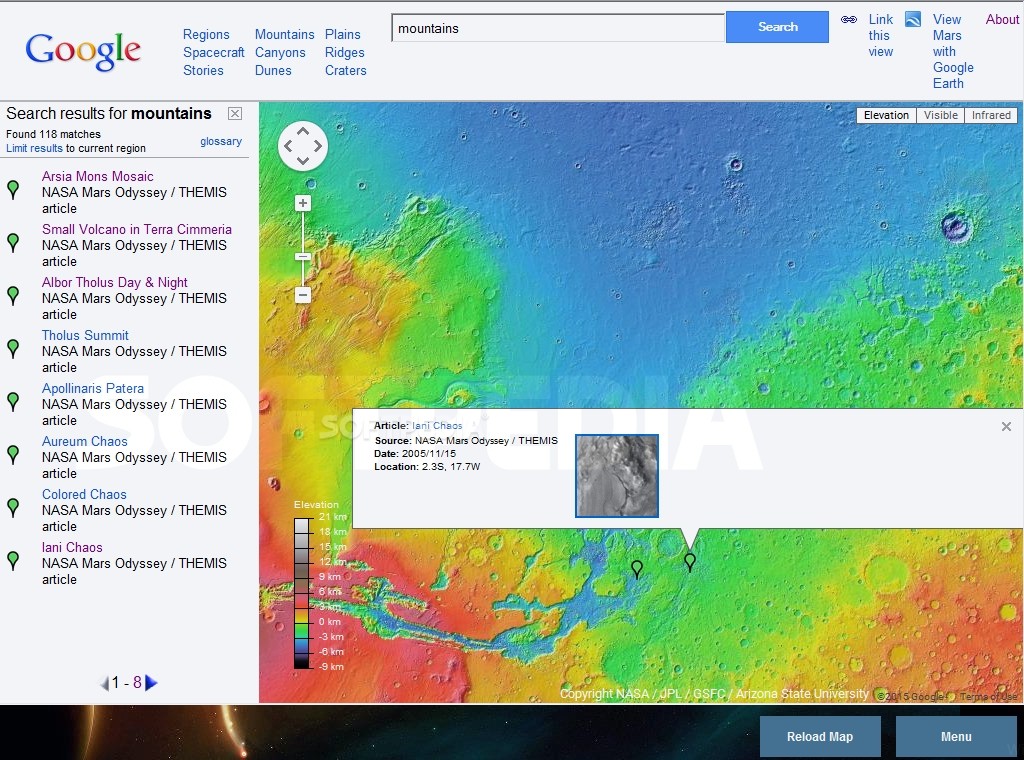The width and height of the screenshot is (1024, 760).
Task: Open the Canyons category
Action: (x=280, y=52)
